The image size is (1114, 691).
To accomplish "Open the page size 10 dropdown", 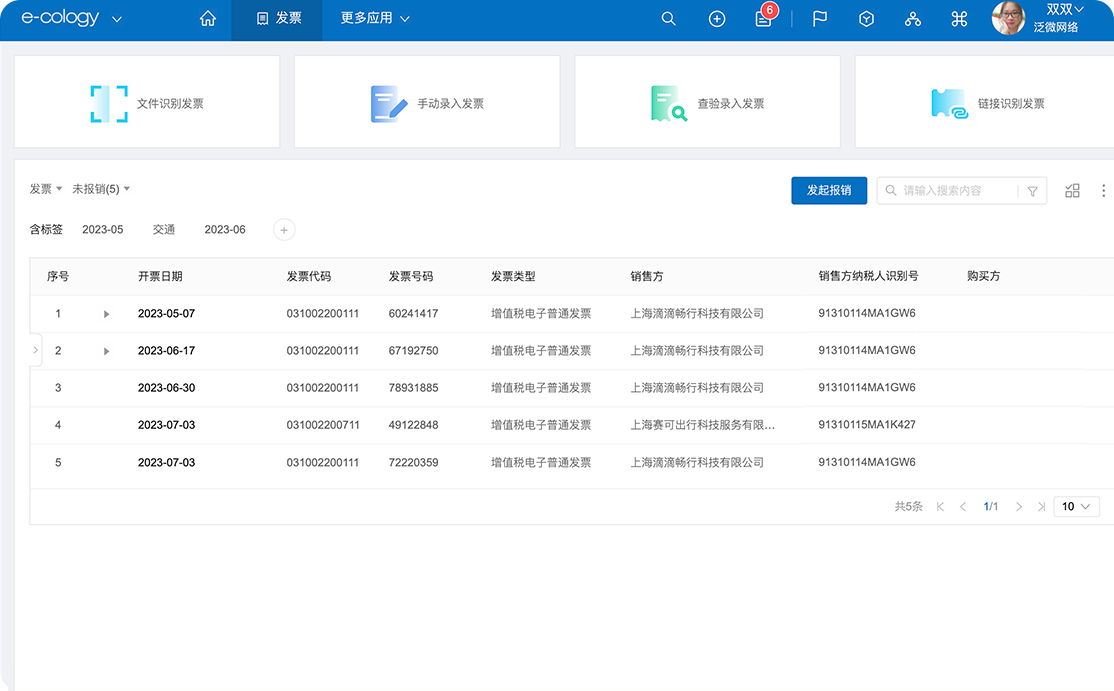I will (x=1076, y=506).
